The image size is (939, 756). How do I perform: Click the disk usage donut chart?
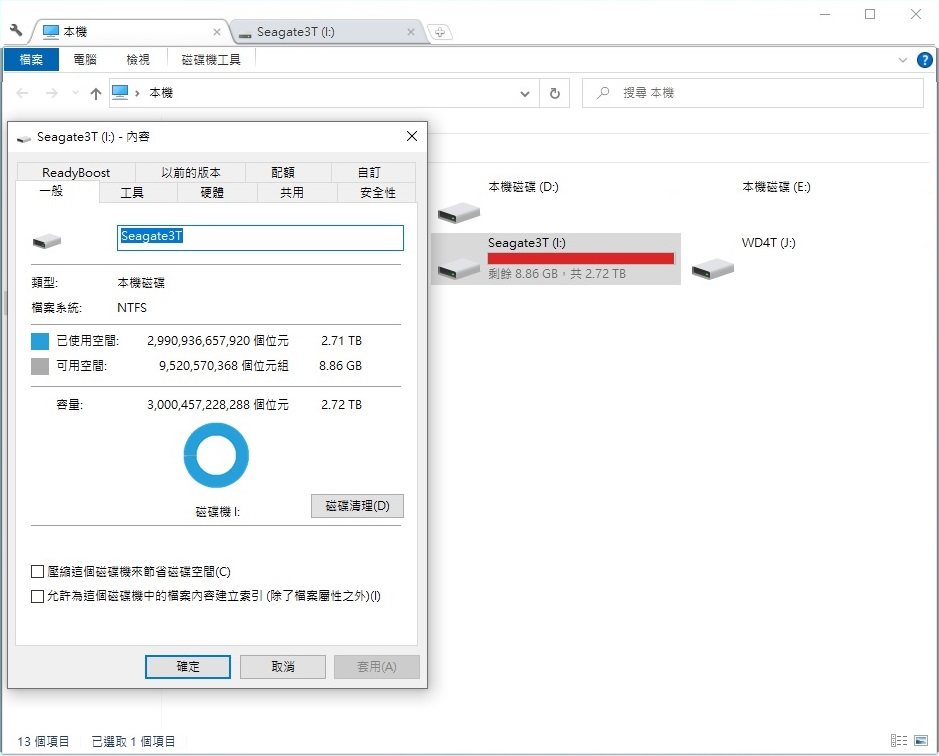(x=216, y=455)
